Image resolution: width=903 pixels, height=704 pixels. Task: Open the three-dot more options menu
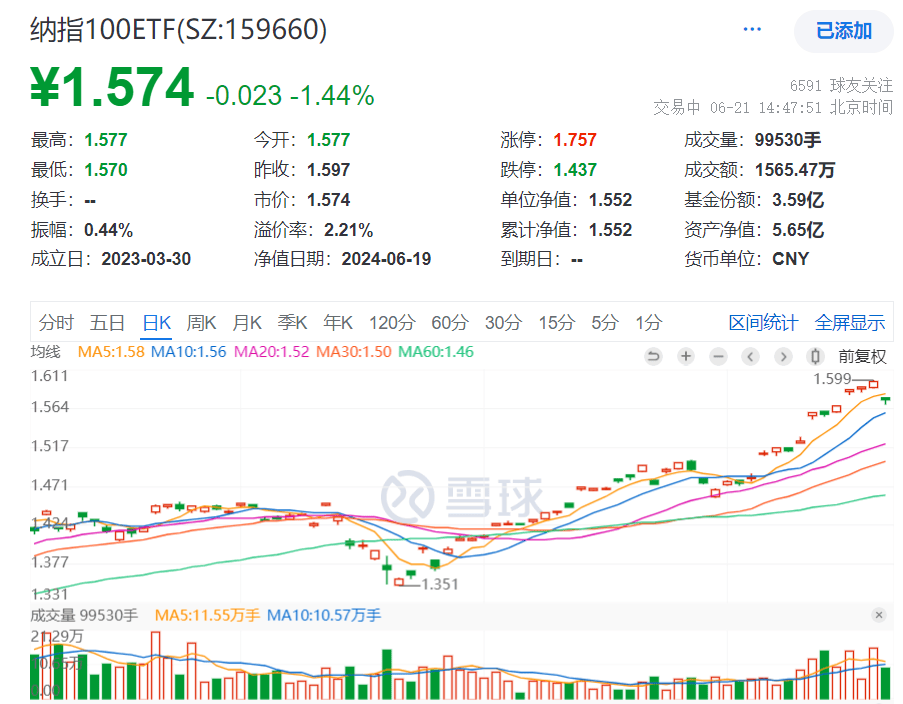tap(752, 29)
